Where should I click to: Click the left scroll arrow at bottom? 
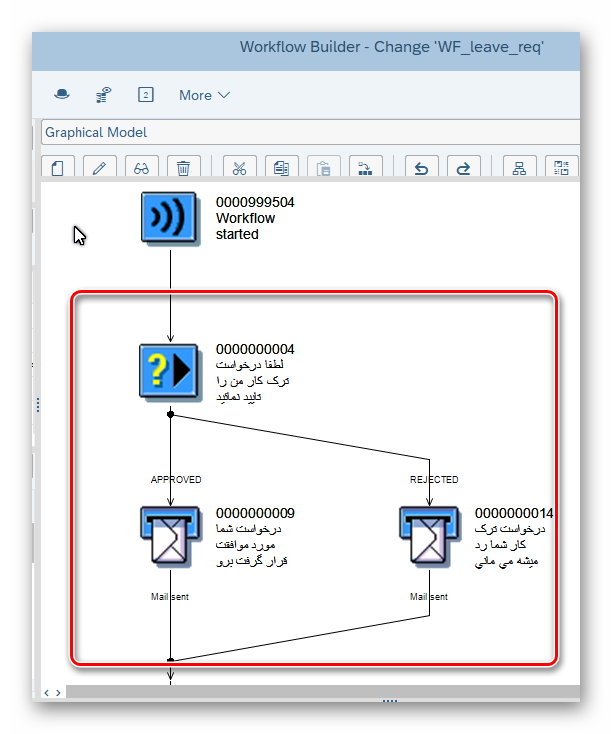click(47, 692)
